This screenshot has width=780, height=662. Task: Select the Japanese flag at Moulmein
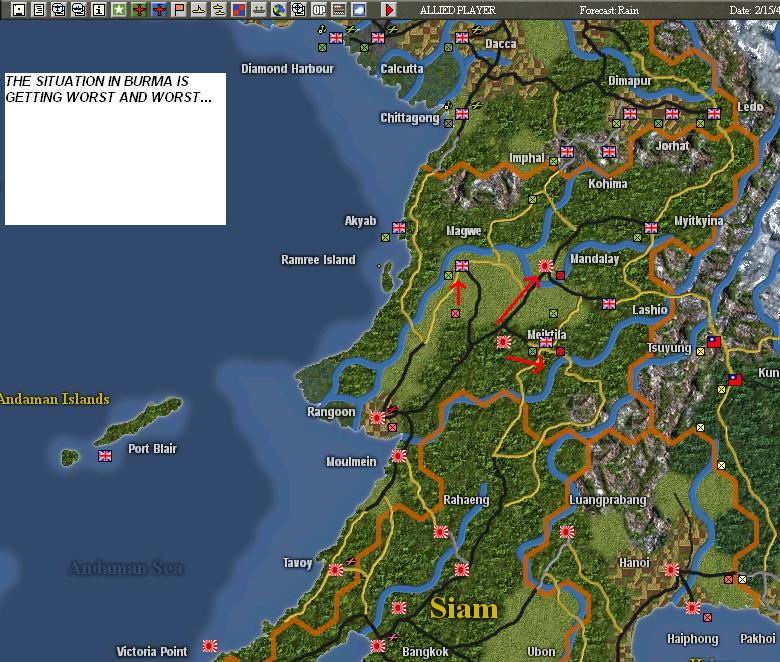[399, 456]
